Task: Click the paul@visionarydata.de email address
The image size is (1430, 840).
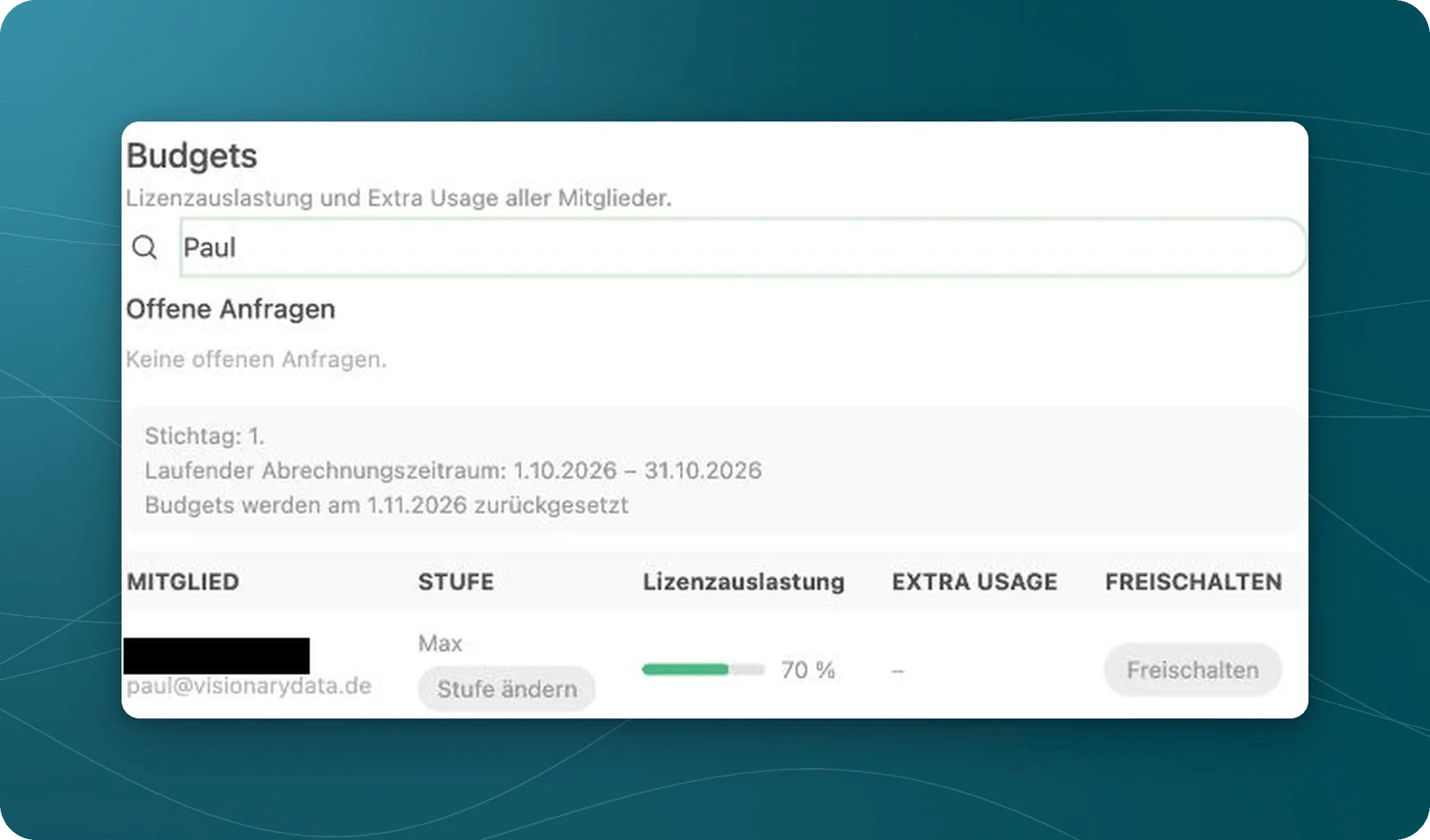Action: point(248,686)
